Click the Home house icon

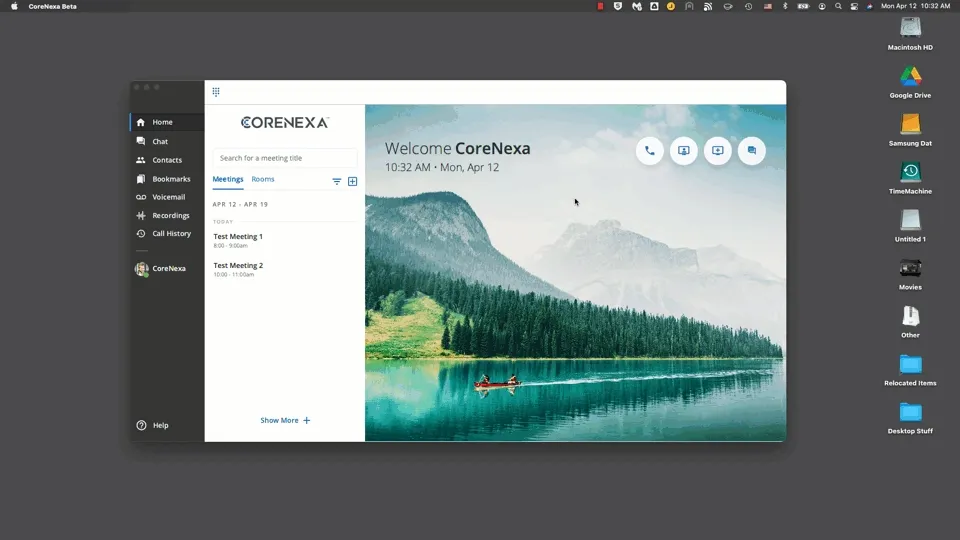141,122
